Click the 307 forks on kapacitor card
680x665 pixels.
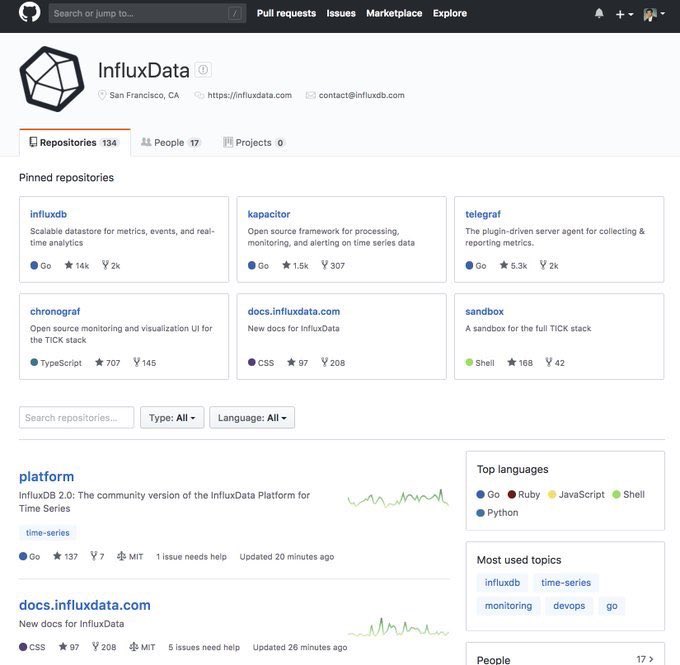[x=333, y=265]
